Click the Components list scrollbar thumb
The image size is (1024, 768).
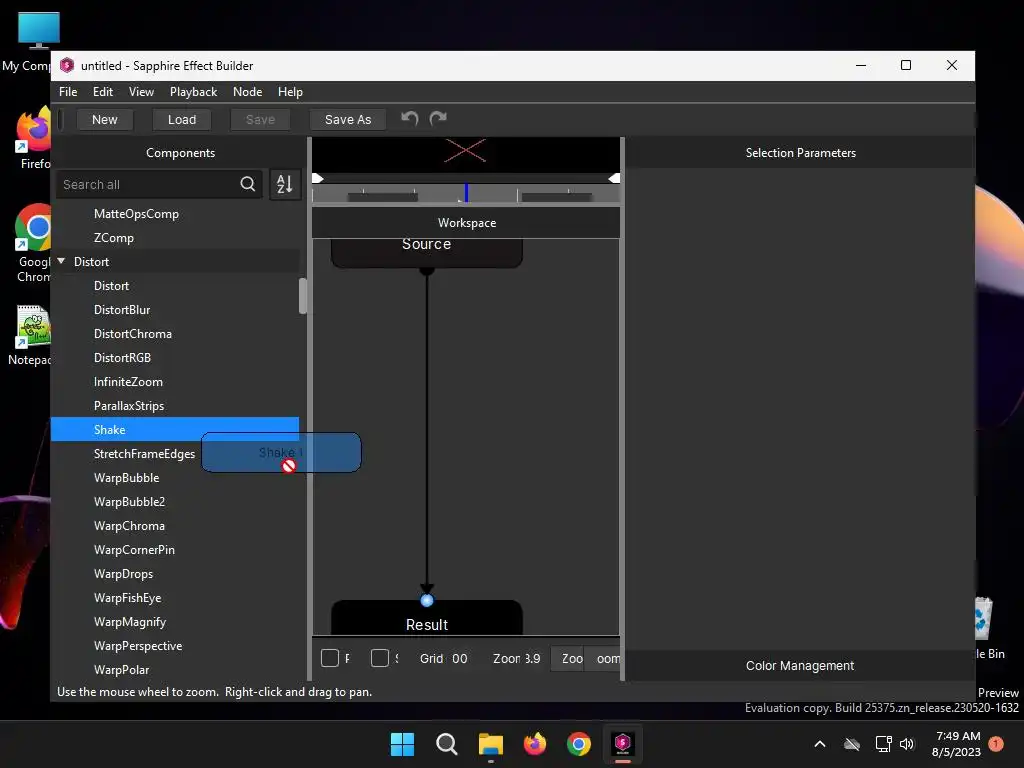tap(303, 296)
